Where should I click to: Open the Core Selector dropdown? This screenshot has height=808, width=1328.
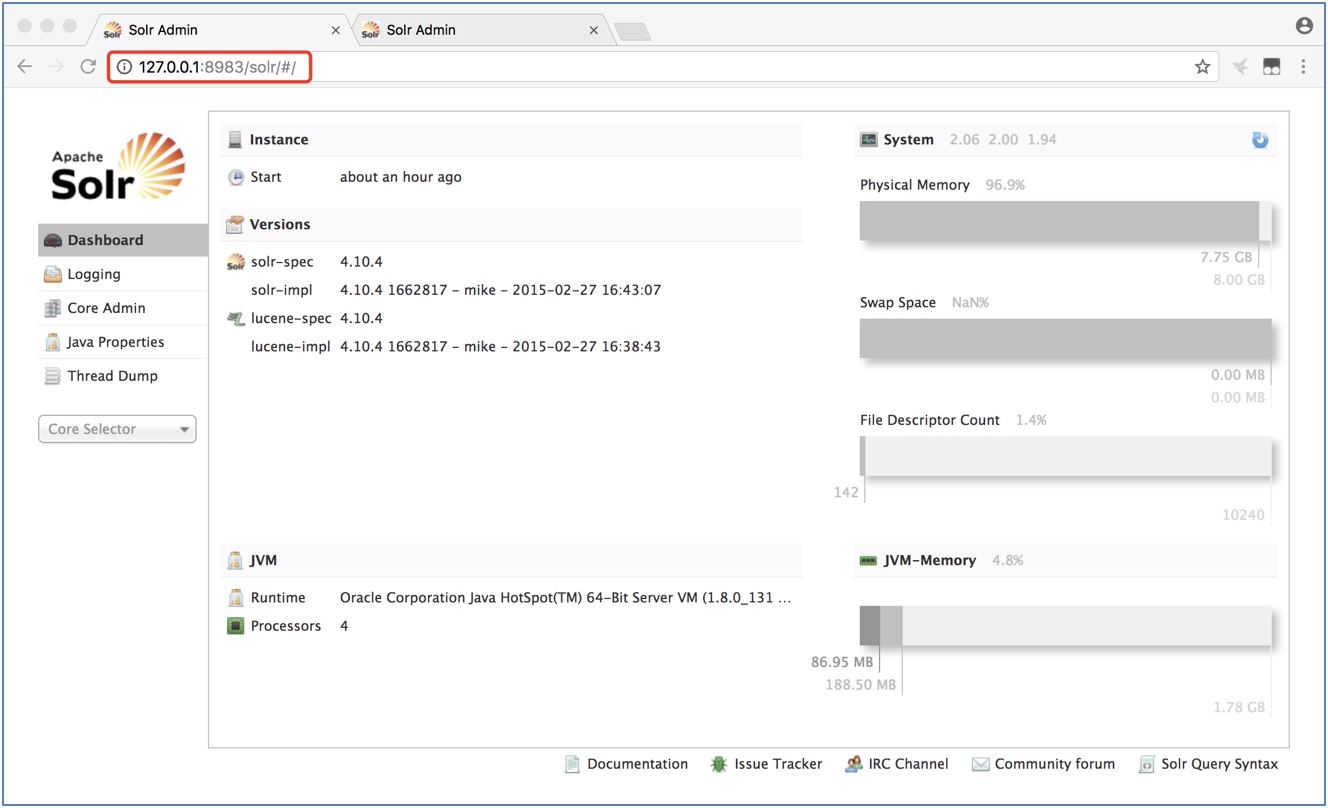click(117, 429)
